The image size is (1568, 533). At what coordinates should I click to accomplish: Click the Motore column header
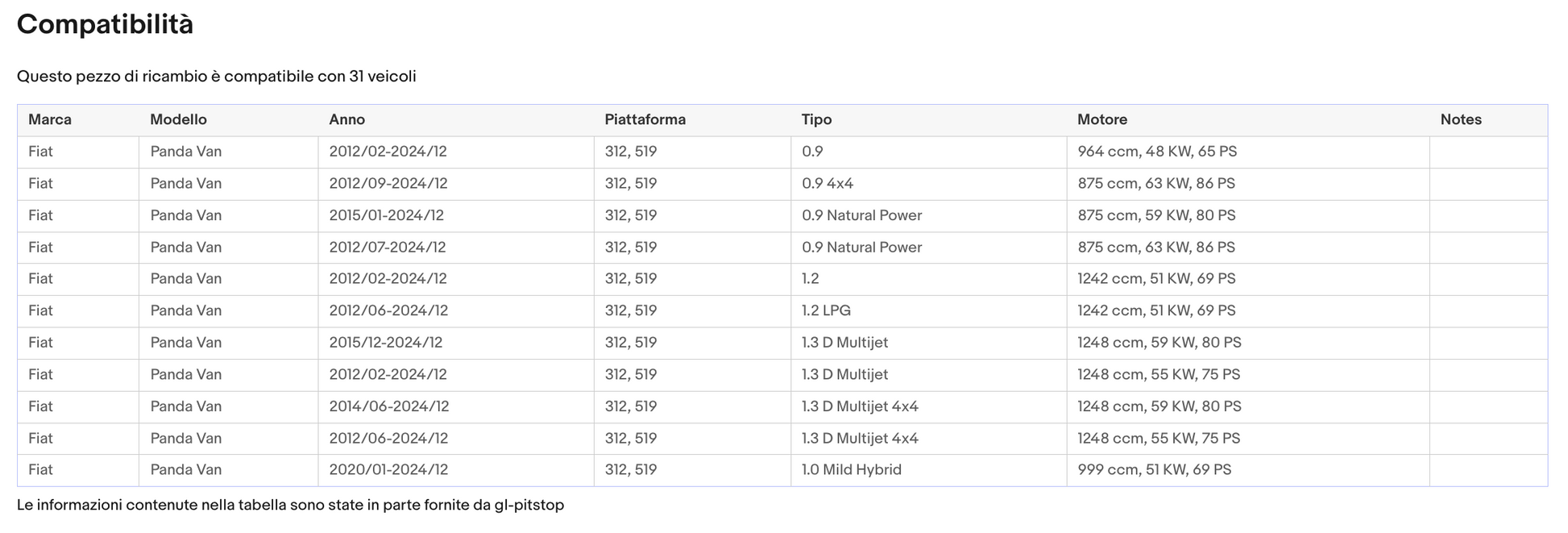click(1101, 119)
